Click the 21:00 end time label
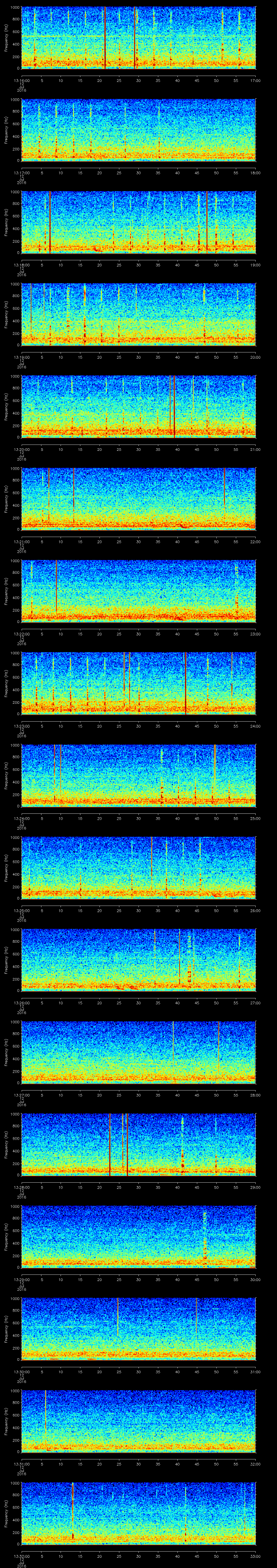The image size is (277, 1568). click(x=256, y=449)
